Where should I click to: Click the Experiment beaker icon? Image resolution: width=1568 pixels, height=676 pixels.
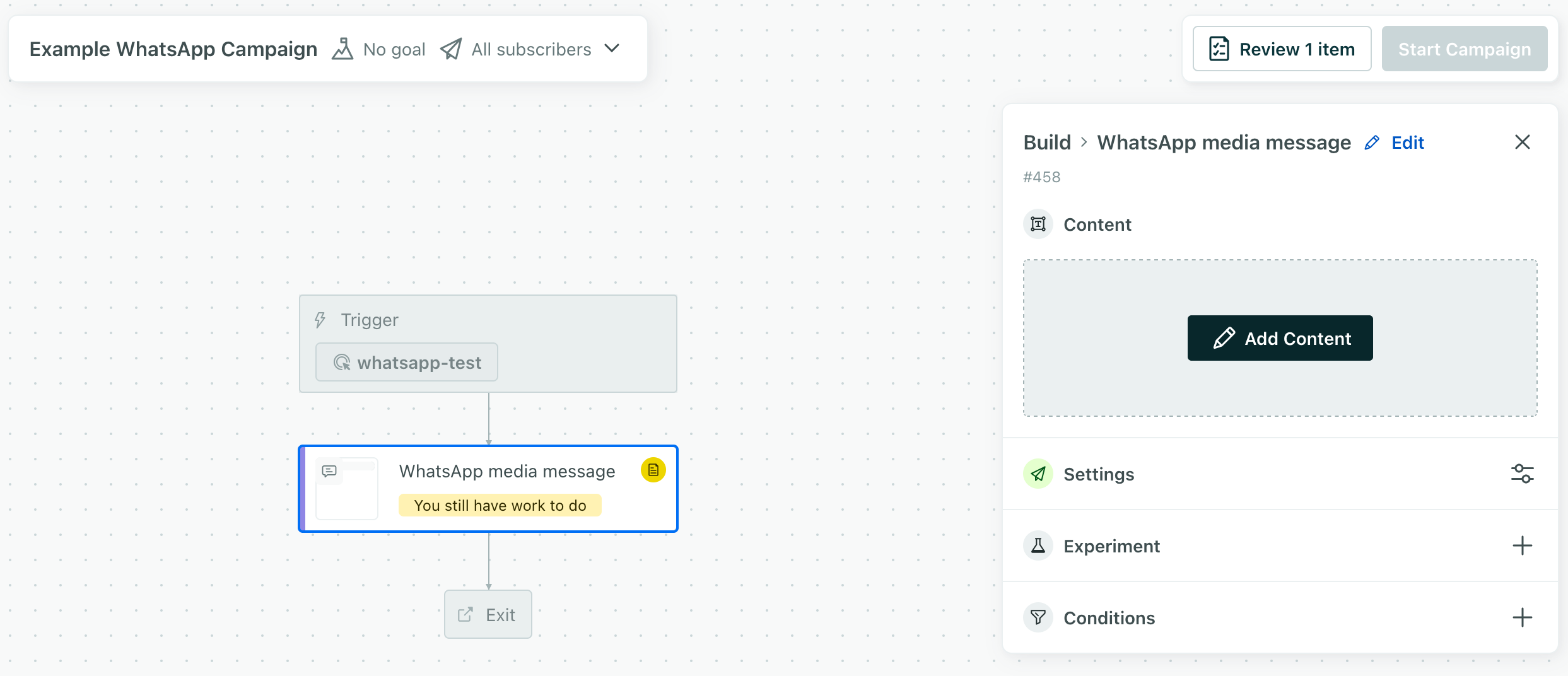pyautogui.click(x=1038, y=546)
